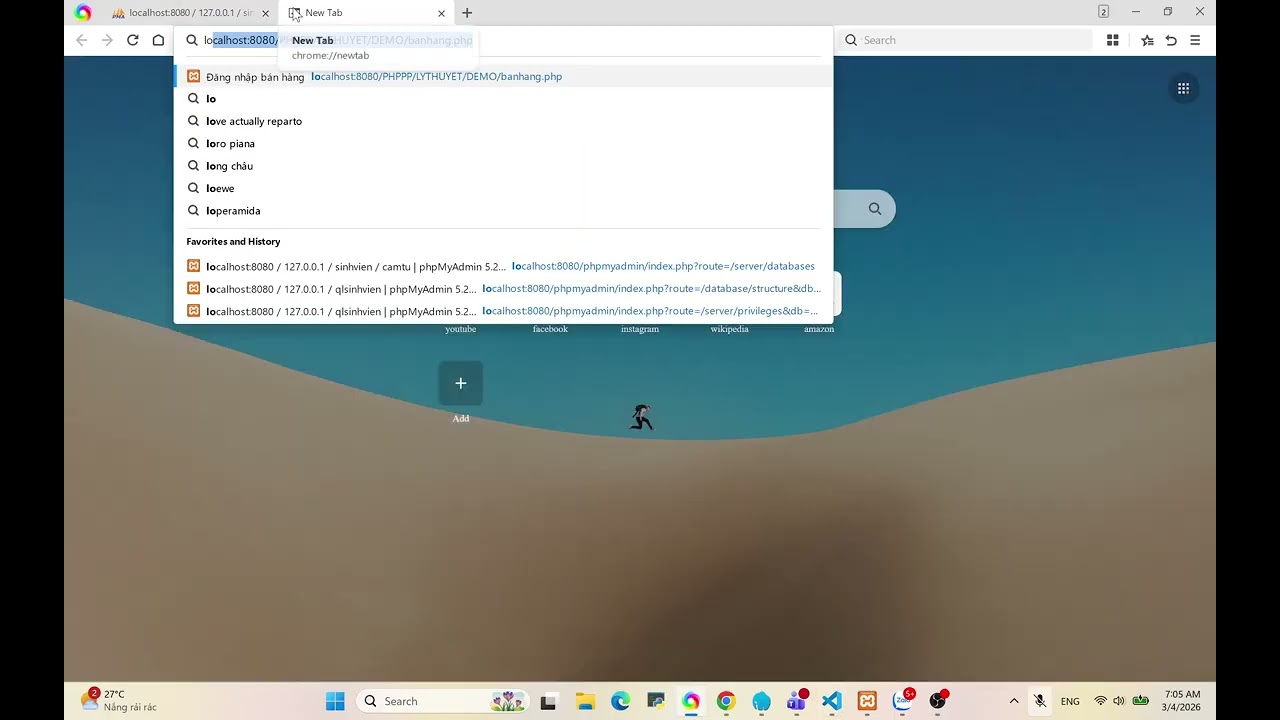Open the network Wi-Fi tray icon

(1100, 701)
